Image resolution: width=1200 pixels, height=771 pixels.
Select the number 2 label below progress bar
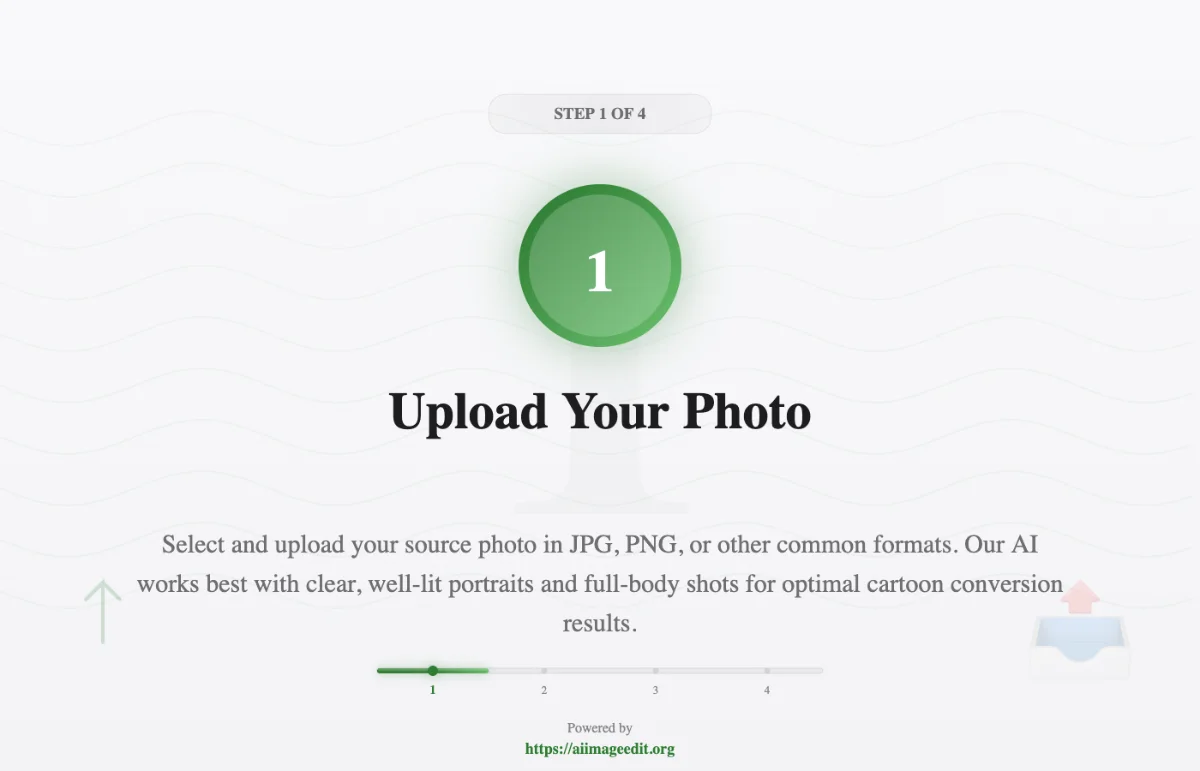click(x=544, y=690)
